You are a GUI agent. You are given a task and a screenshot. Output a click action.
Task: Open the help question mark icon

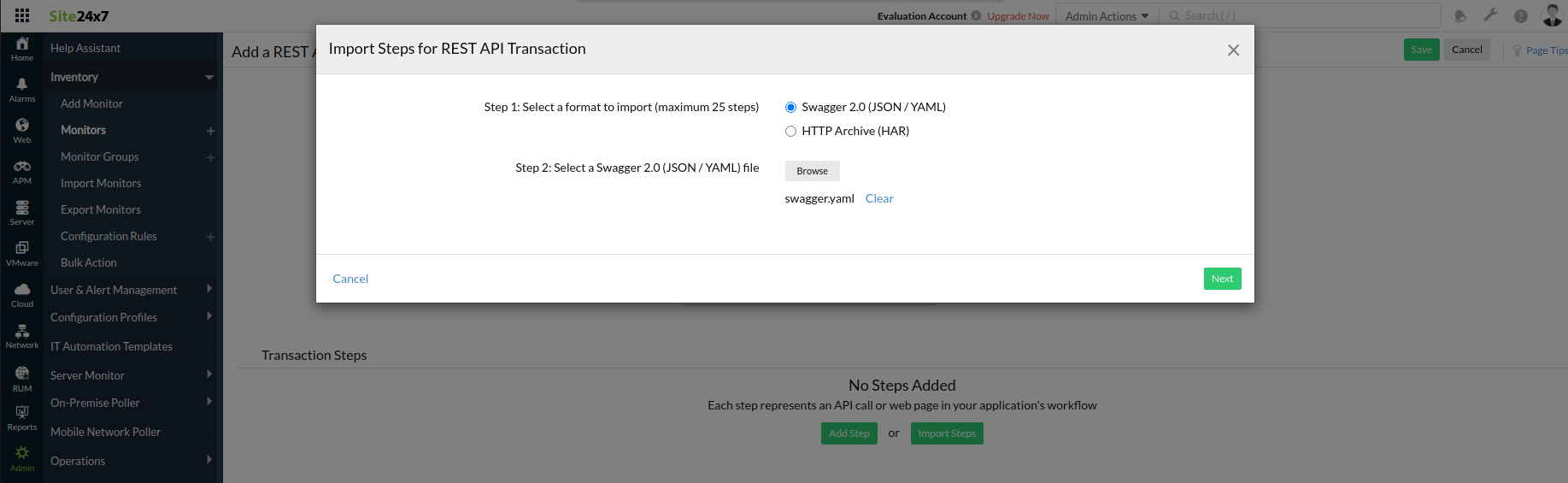[x=1521, y=15]
